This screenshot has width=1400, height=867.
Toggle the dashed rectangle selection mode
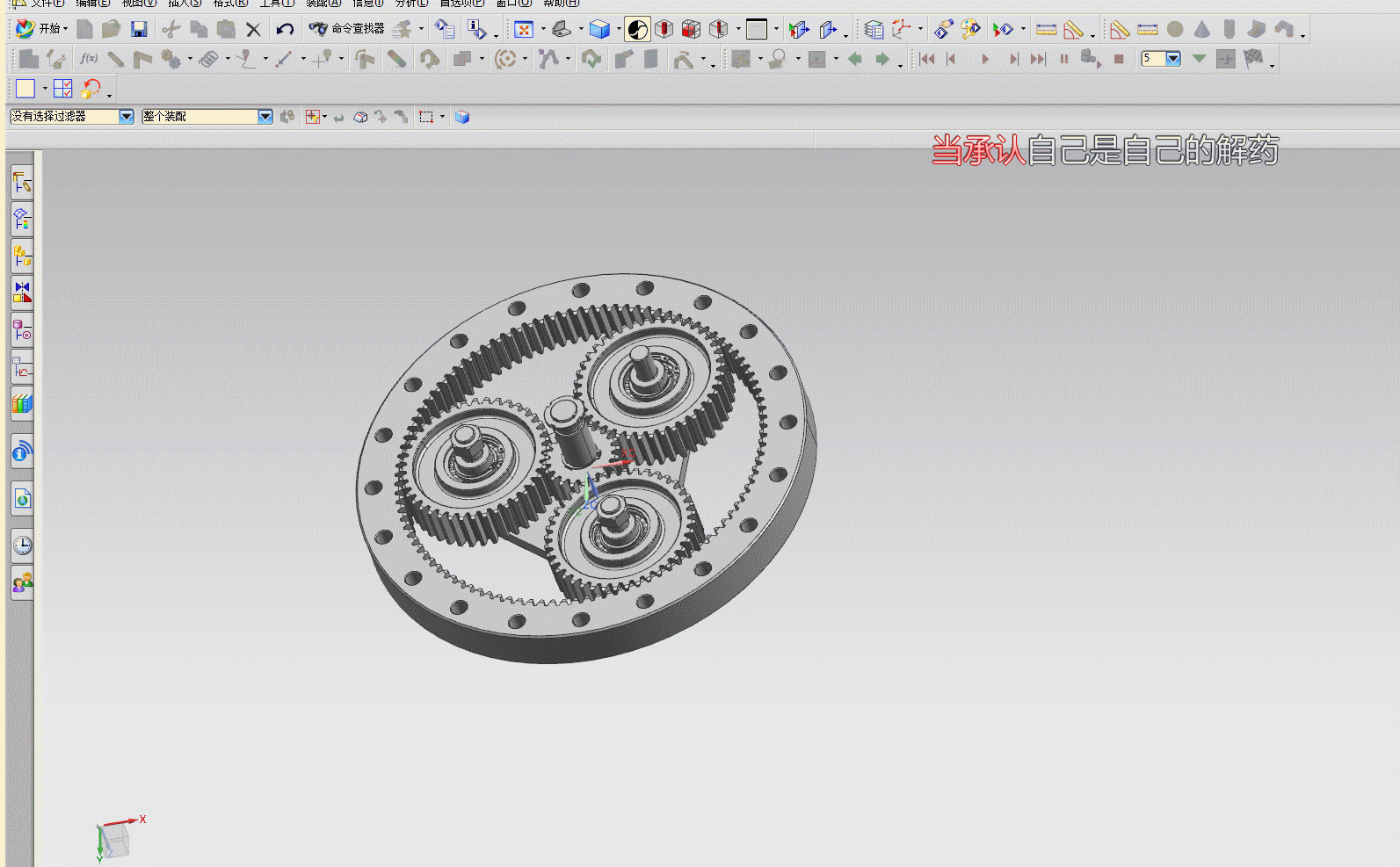[x=426, y=117]
